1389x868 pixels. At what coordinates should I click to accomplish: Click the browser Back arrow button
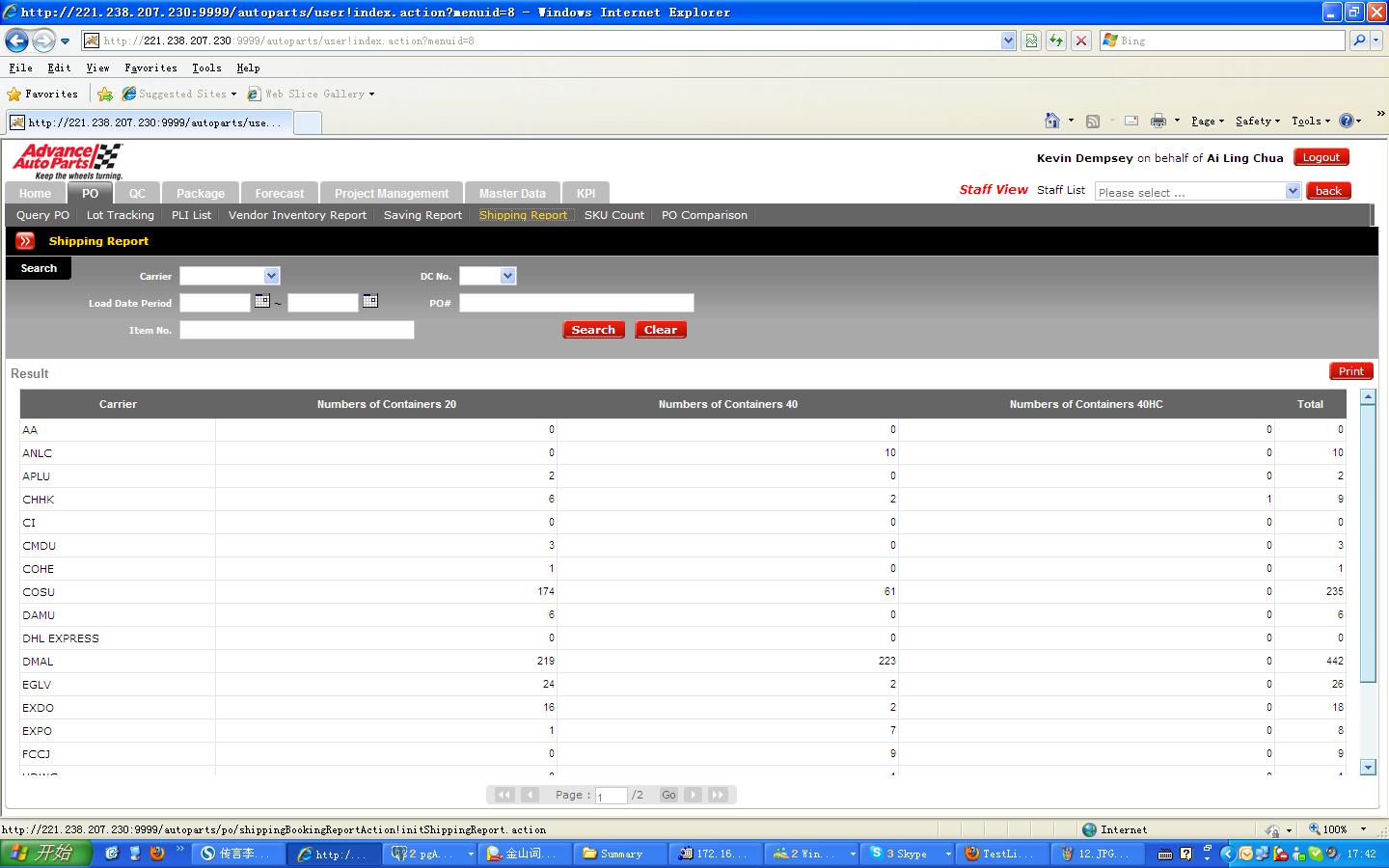(17, 41)
